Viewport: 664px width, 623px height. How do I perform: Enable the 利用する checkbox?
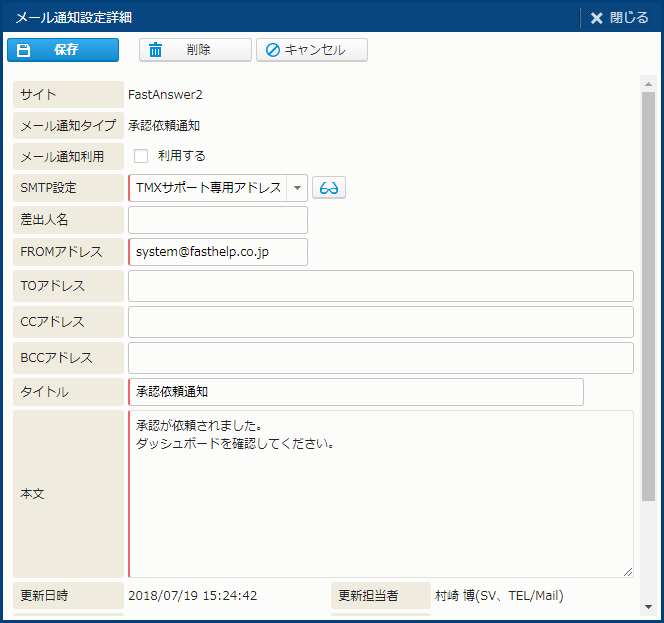click(141, 156)
